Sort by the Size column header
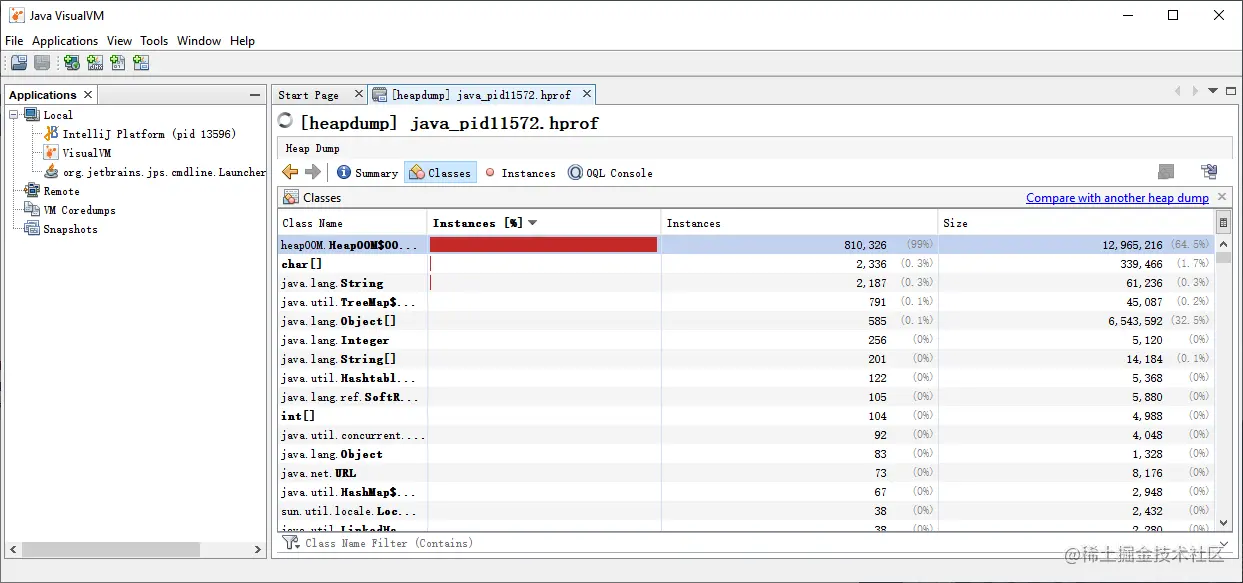The height and width of the screenshot is (583, 1243). pos(1076,223)
